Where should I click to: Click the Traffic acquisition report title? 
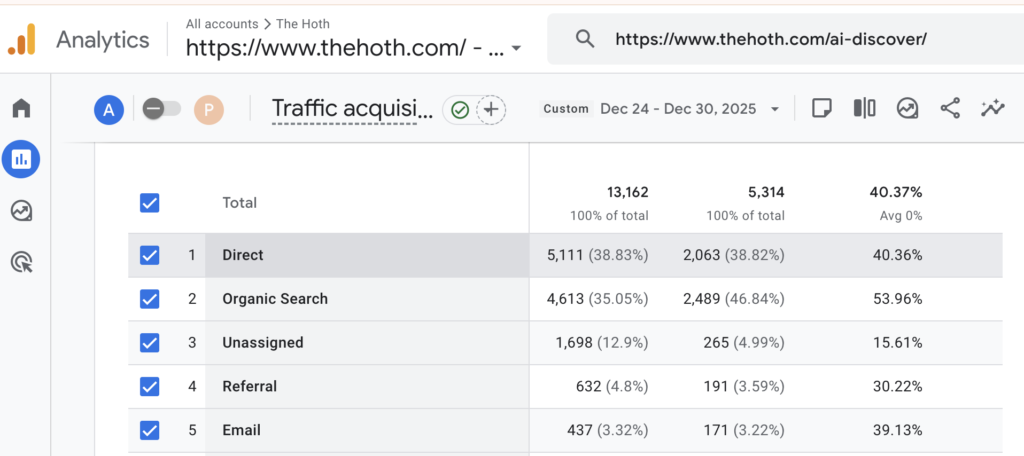(x=352, y=109)
